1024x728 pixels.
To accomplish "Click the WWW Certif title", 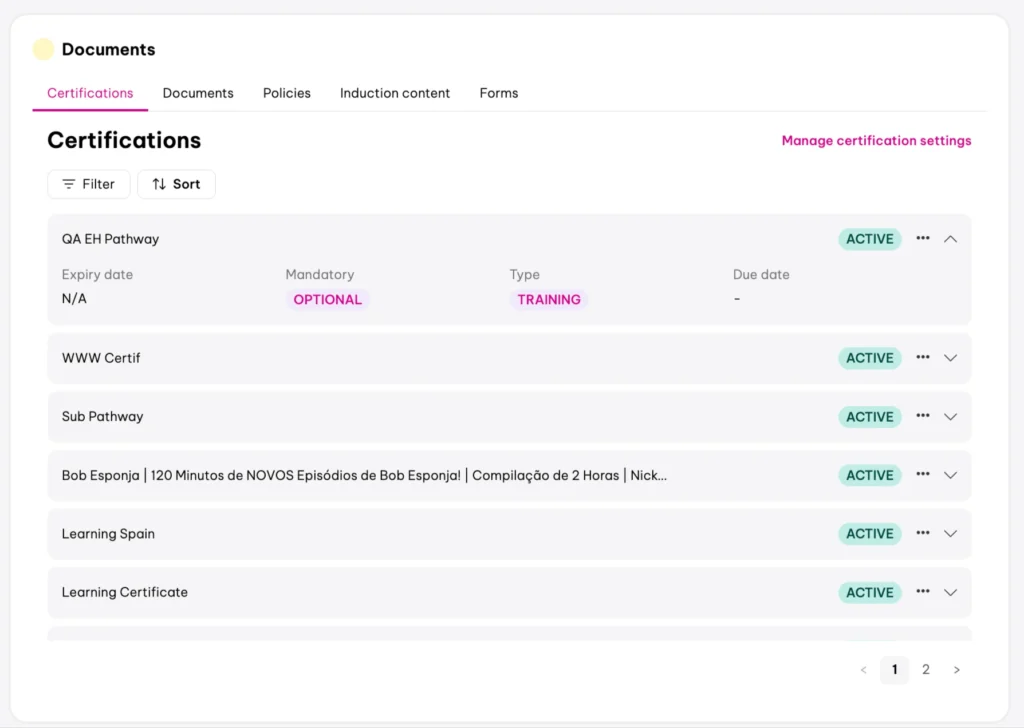I will pyautogui.click(x=101, y=358).
